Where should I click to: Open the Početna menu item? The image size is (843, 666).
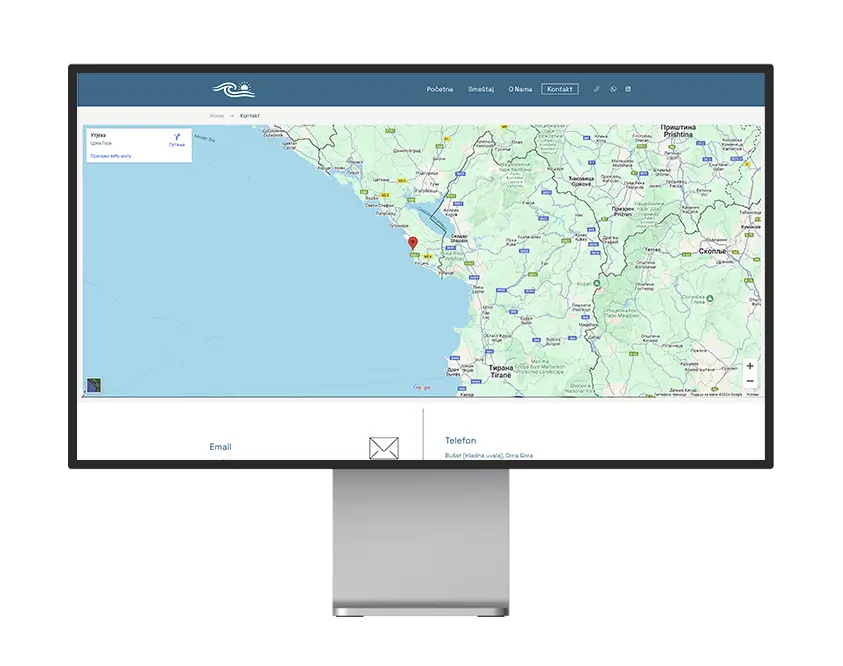pyautogui.click(x=440, y=89)
